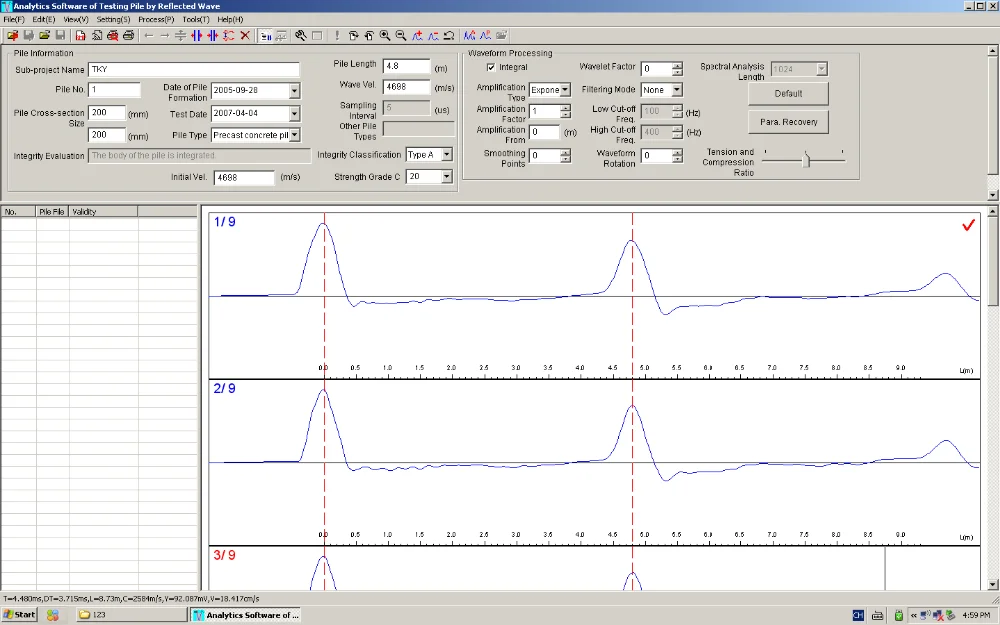1000x625 pixels.
Task: Increase the Wavelet Factor spinner value
Action: click(677, 65)
